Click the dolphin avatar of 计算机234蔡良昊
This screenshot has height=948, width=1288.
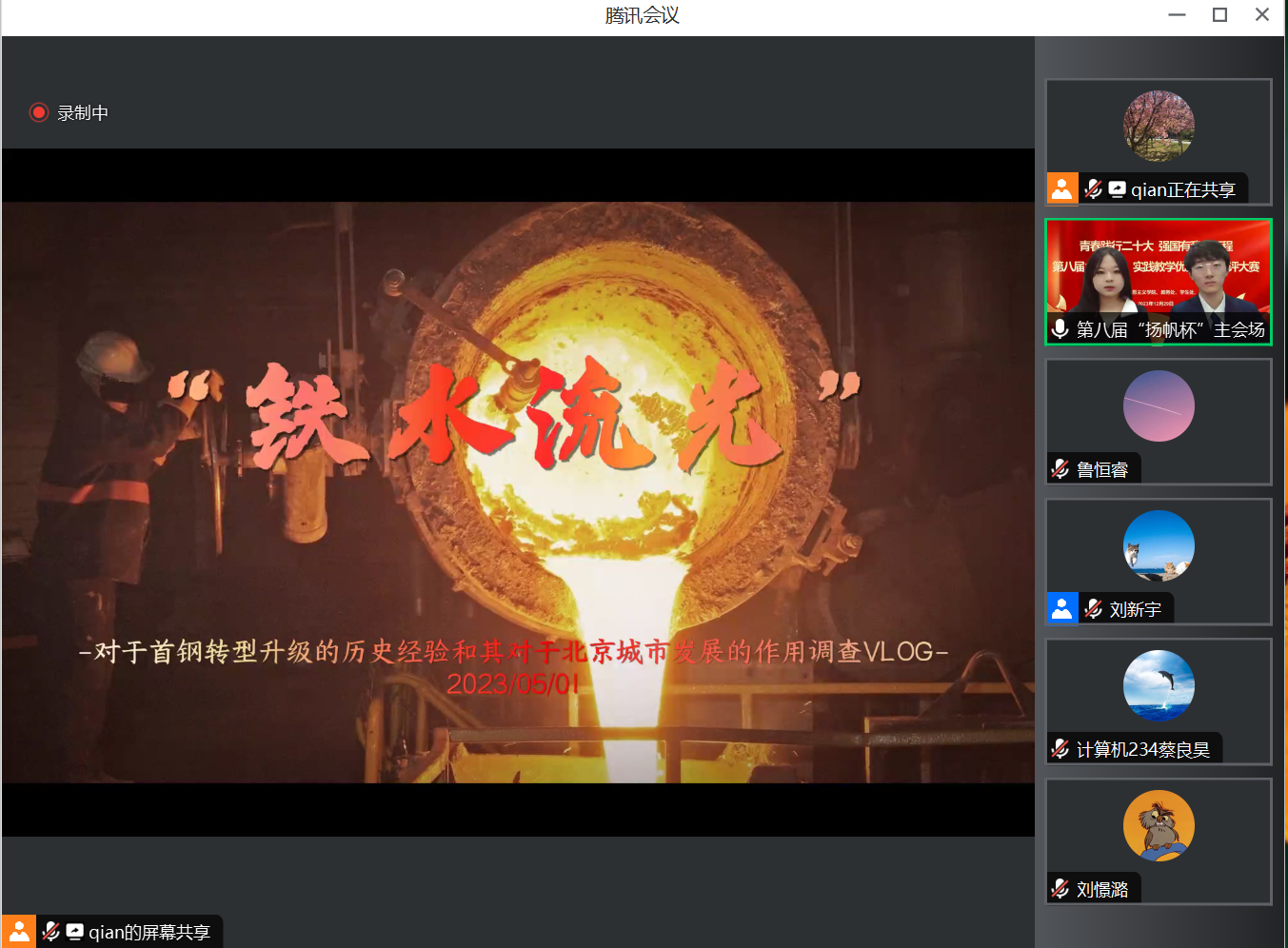1158,686
